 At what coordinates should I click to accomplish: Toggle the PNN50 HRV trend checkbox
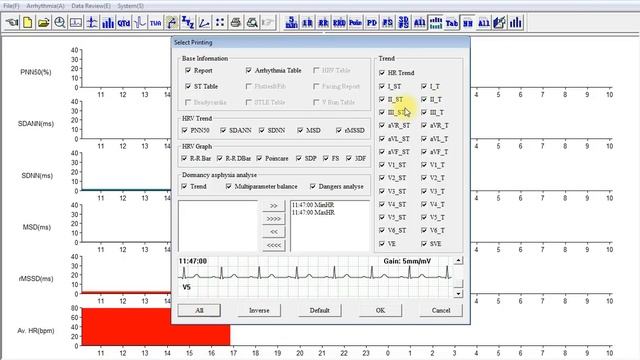(x=184, y=130)
